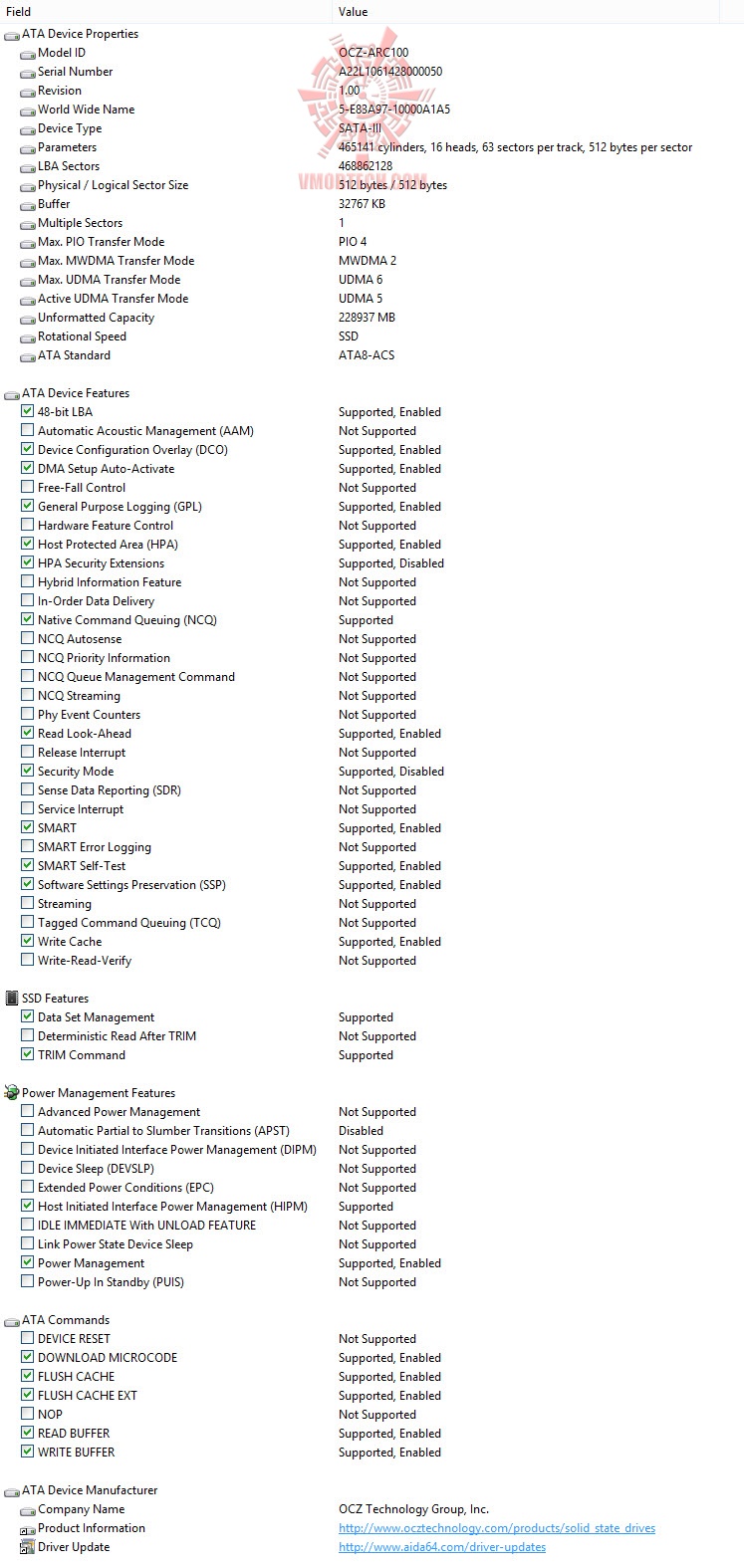Toggle the DOWNLOAD MICROCODE checkbox

click(28, 1357)
